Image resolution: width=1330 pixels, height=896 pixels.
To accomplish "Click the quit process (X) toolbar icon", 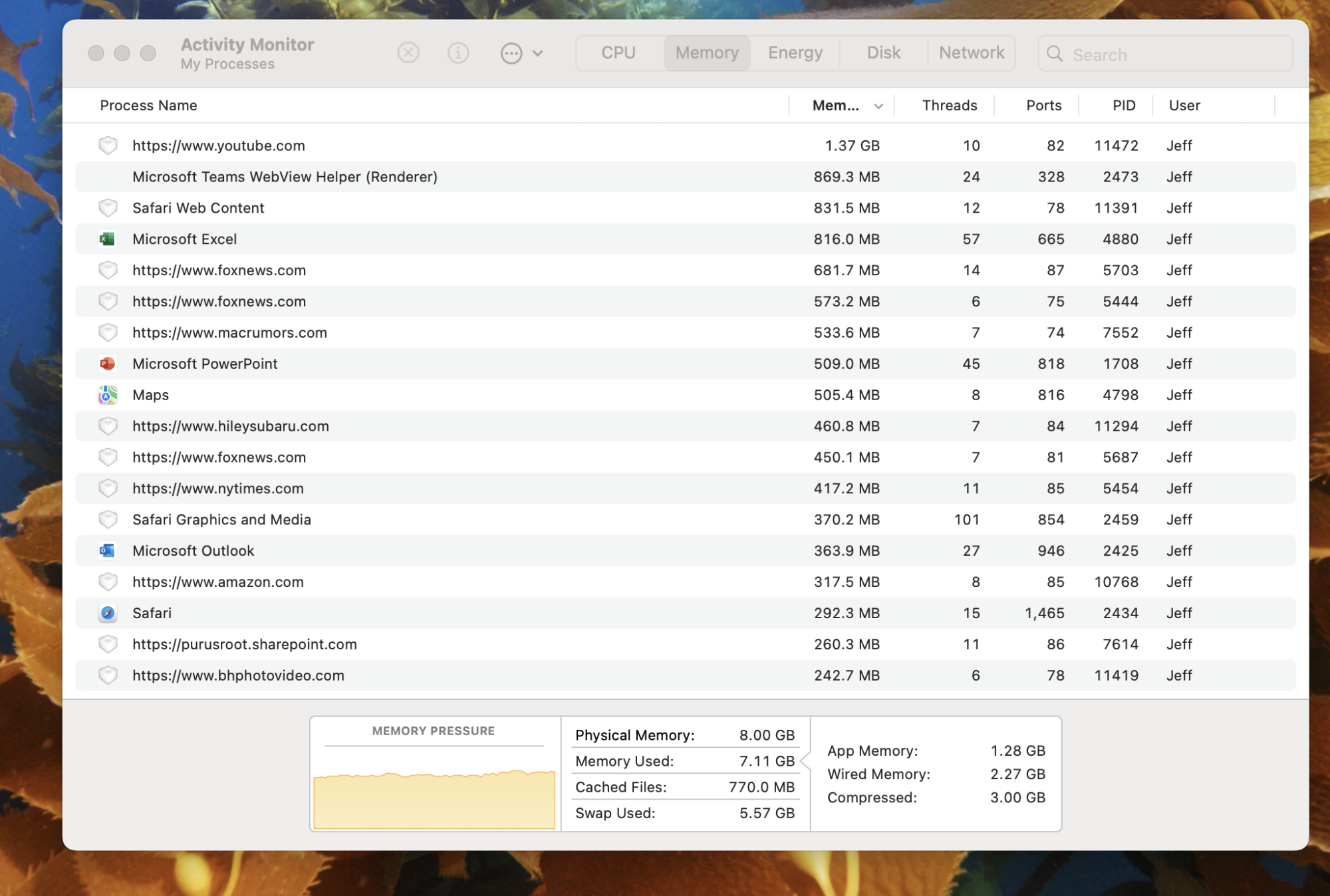I will [408, 53].
